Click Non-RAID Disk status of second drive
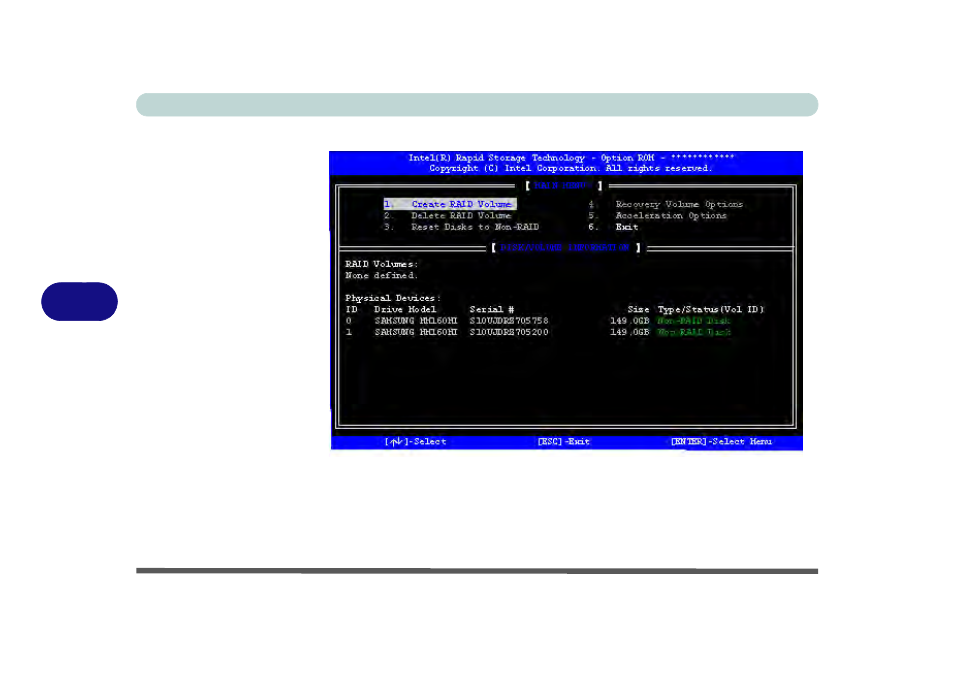This screenshot has height=673, width=954. click(x=693, y=332)
